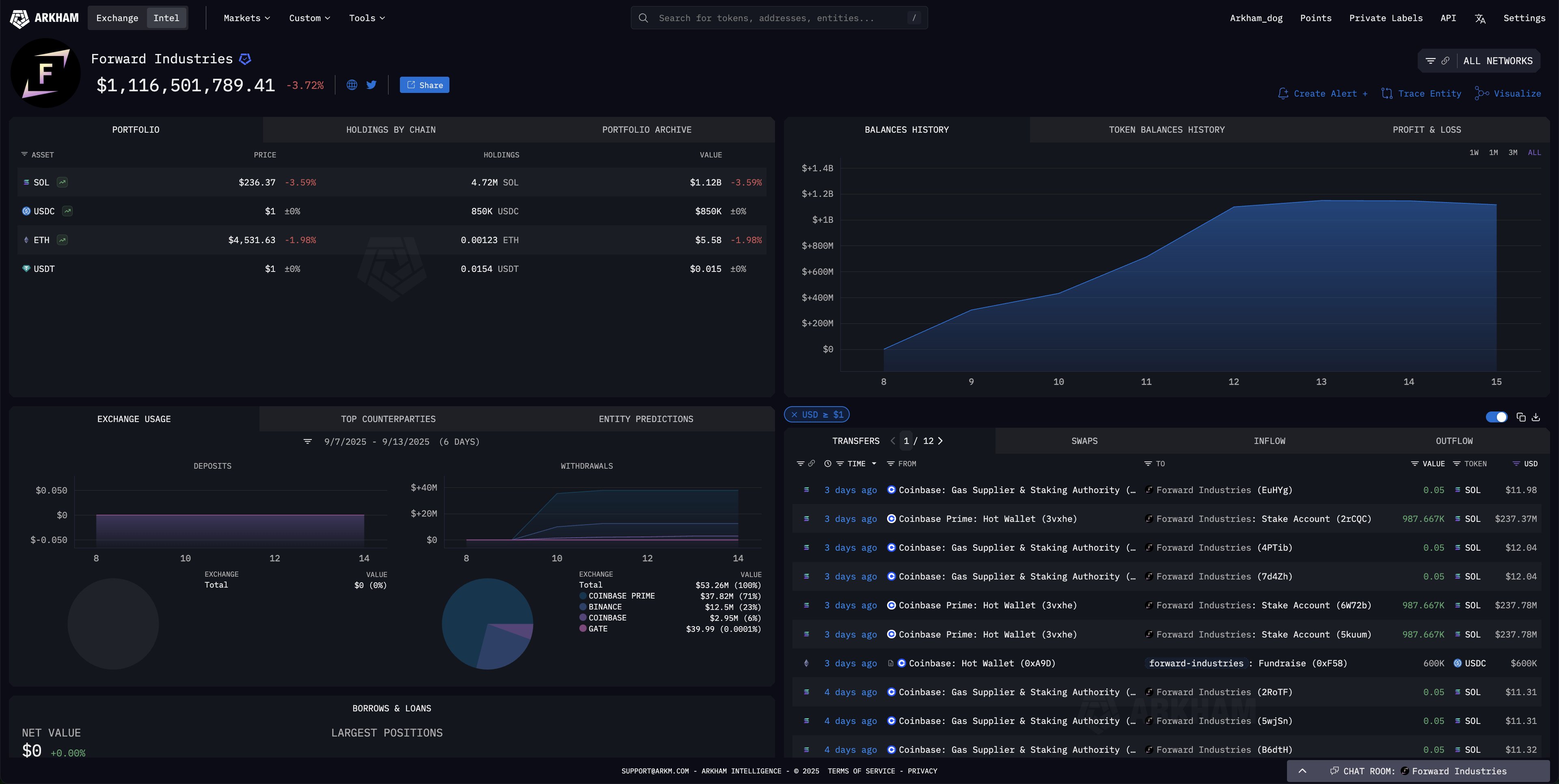Click the filter icon beside ALL NETWORKS

tap(1430, 60)
